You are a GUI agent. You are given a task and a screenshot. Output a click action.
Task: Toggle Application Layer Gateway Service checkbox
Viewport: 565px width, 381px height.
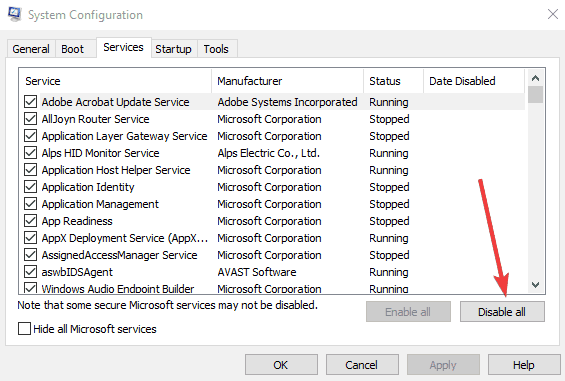(30, 136)
